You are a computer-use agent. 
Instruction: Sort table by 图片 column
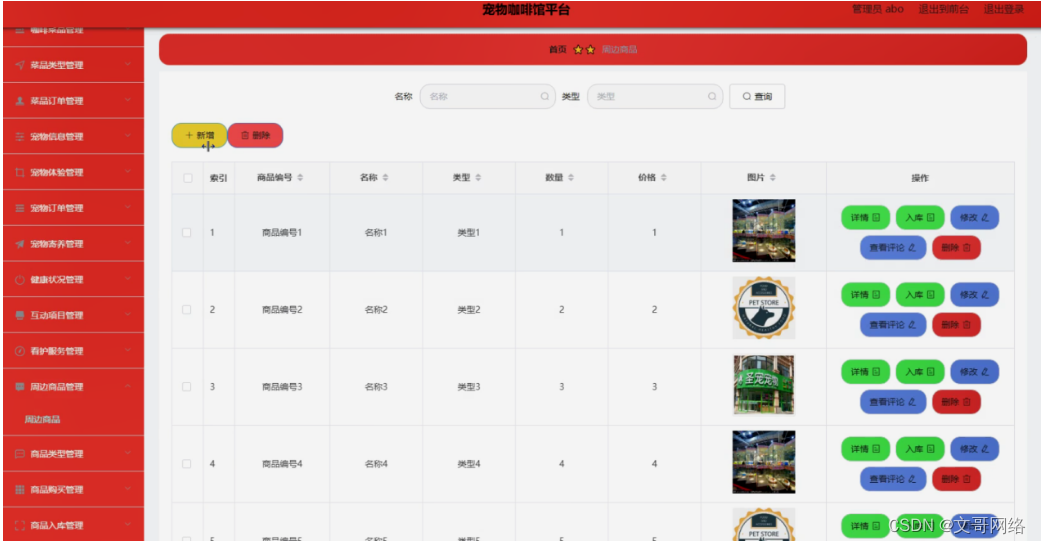click(773, 177)
